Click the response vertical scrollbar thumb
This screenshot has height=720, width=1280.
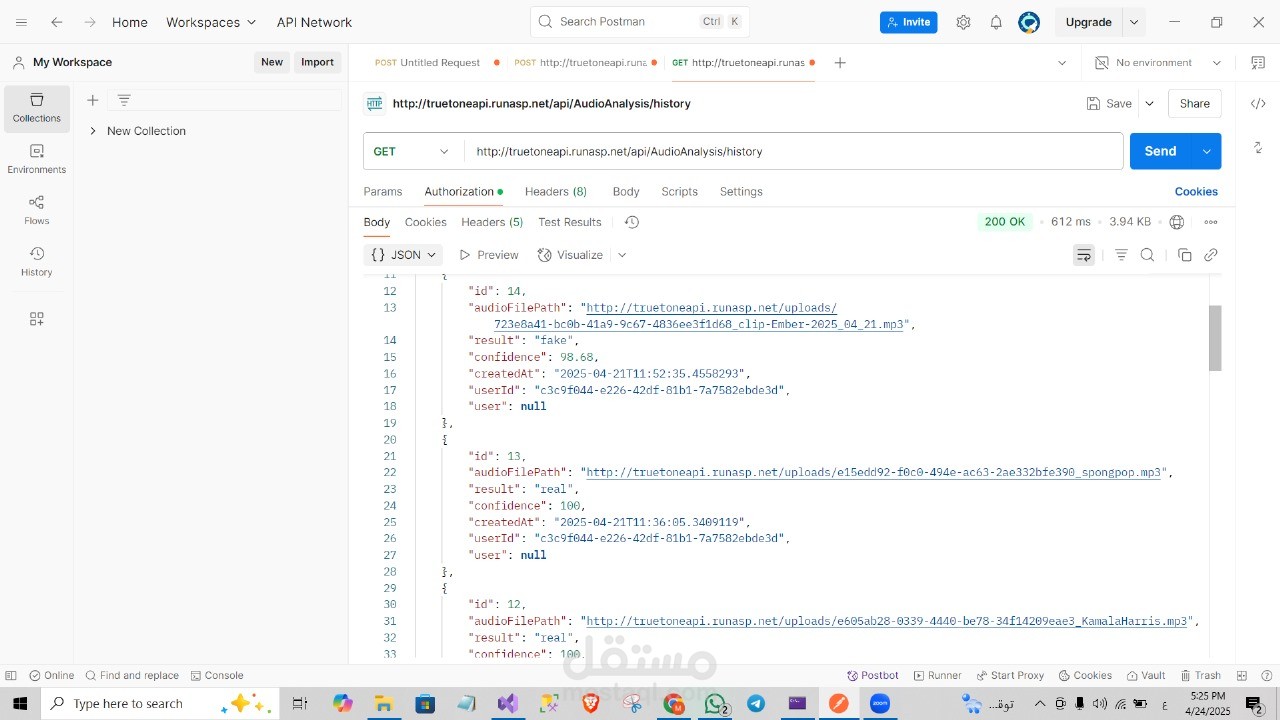tap(1215, 338)
